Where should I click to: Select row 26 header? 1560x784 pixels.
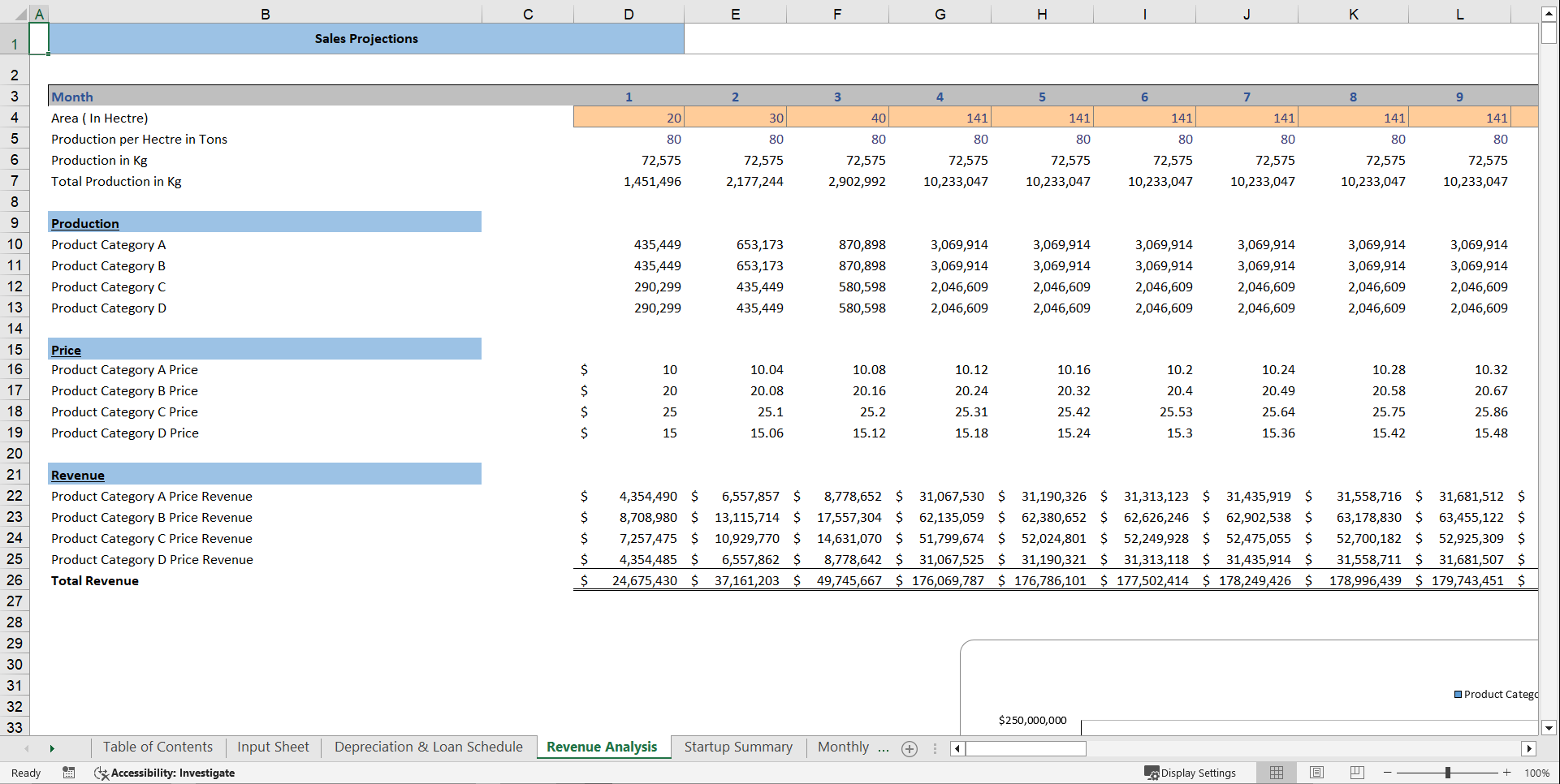click(x=15, y=580)
